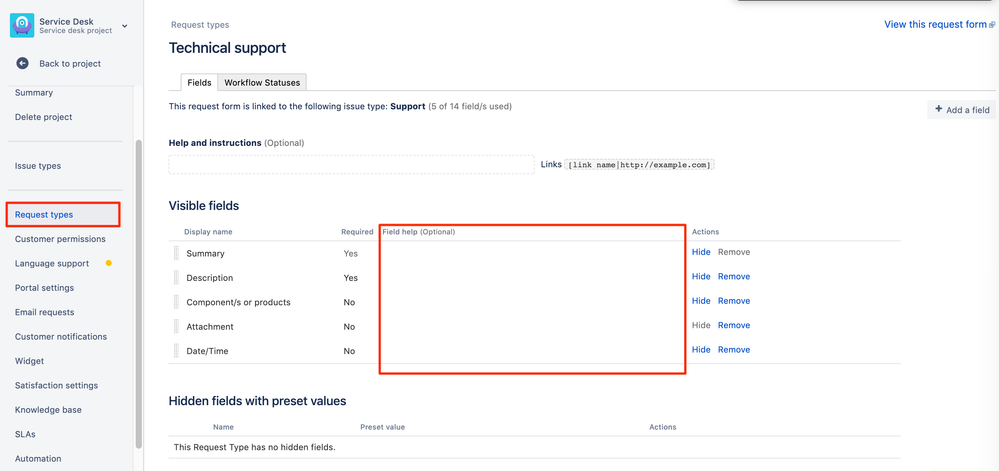Remove the Attachment field
Image resolution: width=999 pixels, height=471 pixels.
pyautogui.click(x=734, y=325)
